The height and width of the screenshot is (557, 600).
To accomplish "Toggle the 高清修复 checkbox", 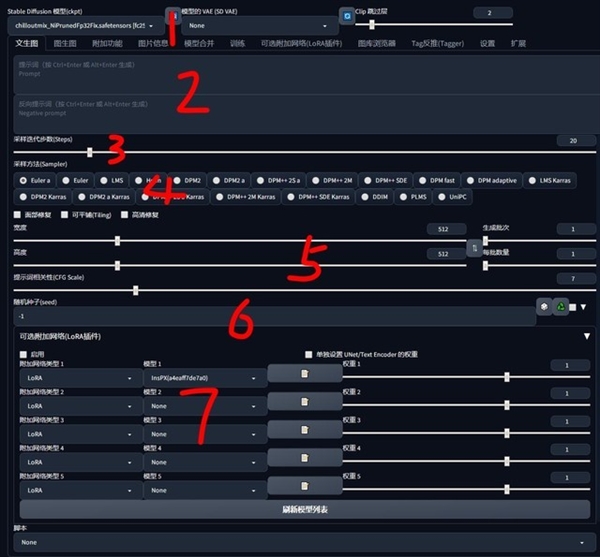I will (x=125, y=214).
